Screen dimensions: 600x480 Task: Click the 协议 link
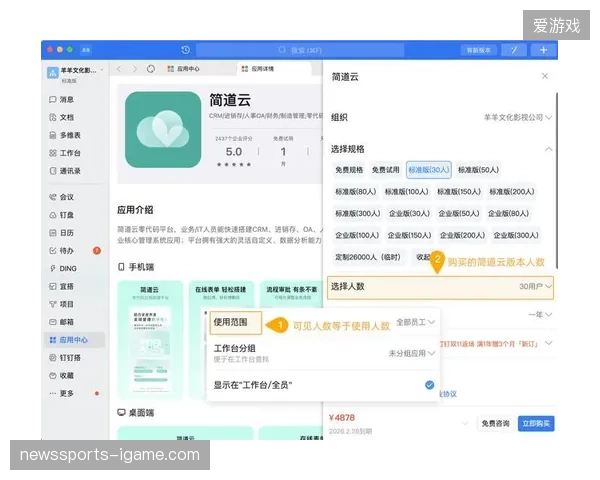point(450,394)
